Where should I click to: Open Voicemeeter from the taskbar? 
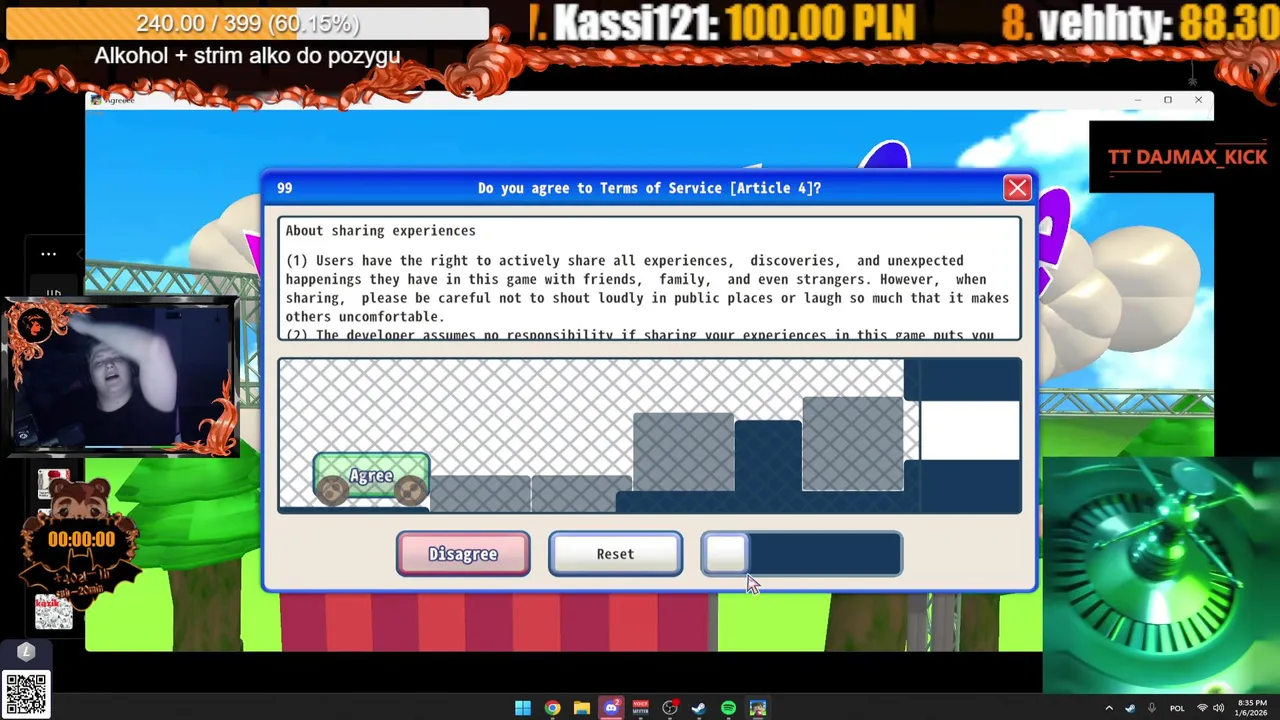pyautogui.click(x=640, y=708)
